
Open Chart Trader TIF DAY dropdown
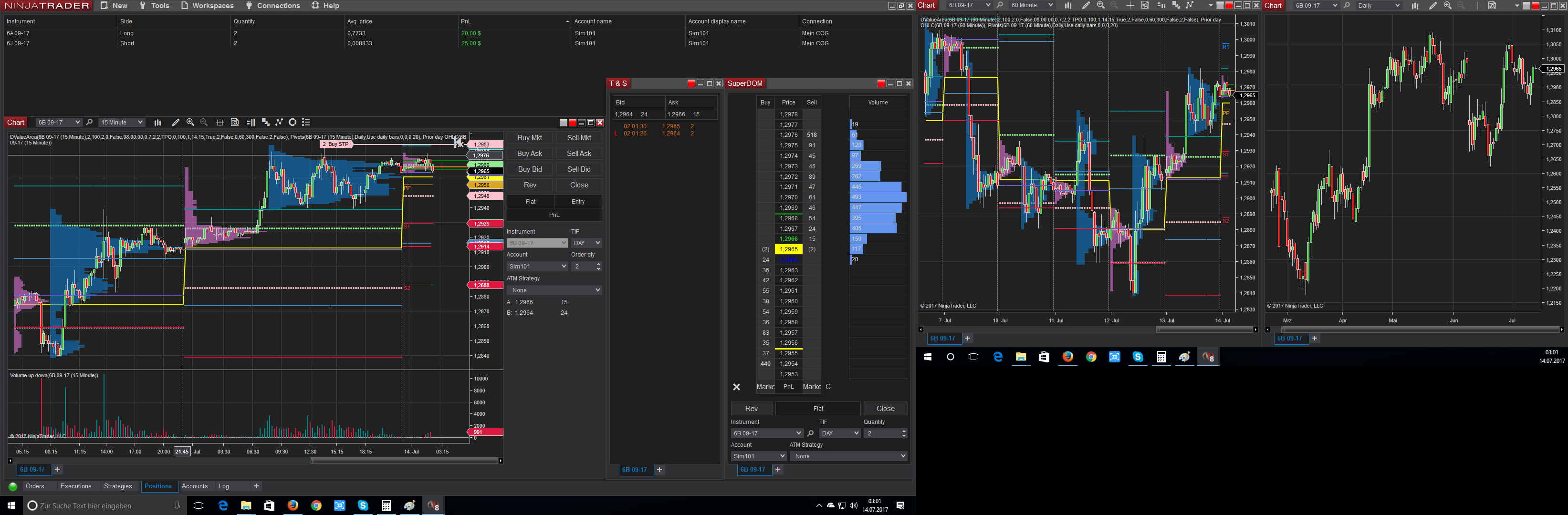586,243
